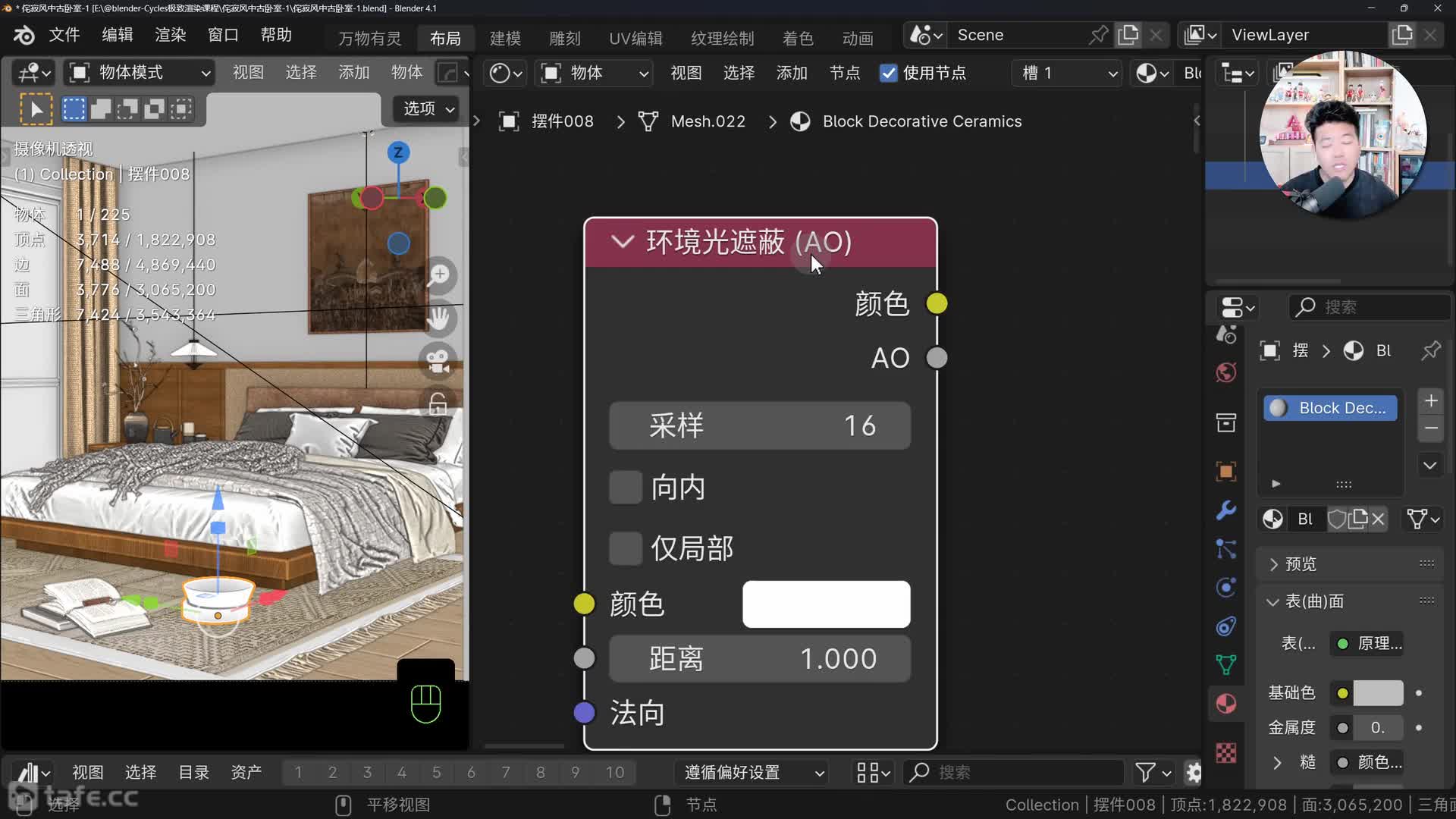Open the 槽 1 slot dropdown
This screenshot has width=1456, height=819.
click(1068, 73)
